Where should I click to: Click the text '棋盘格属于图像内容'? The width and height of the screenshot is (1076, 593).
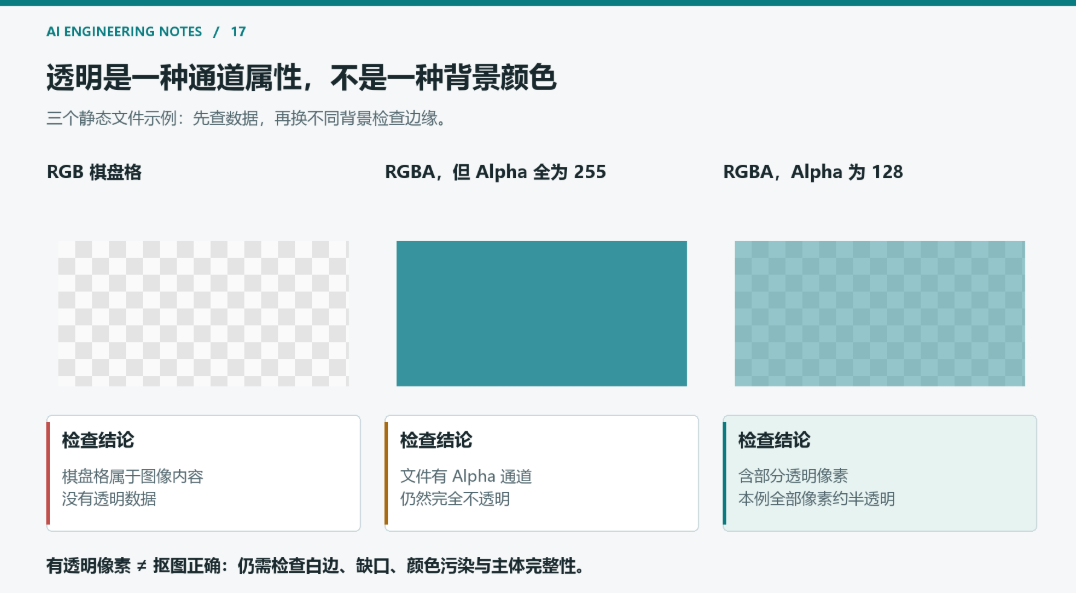pos(132,476)
